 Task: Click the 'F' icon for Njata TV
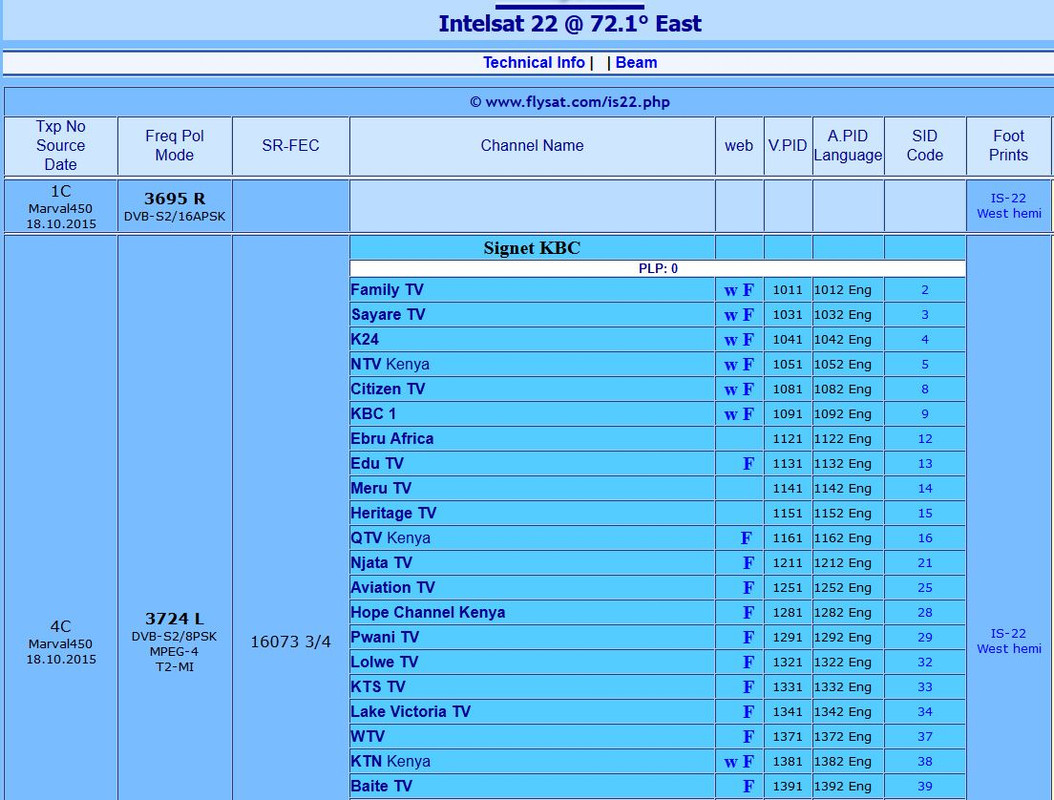[748, 564]
